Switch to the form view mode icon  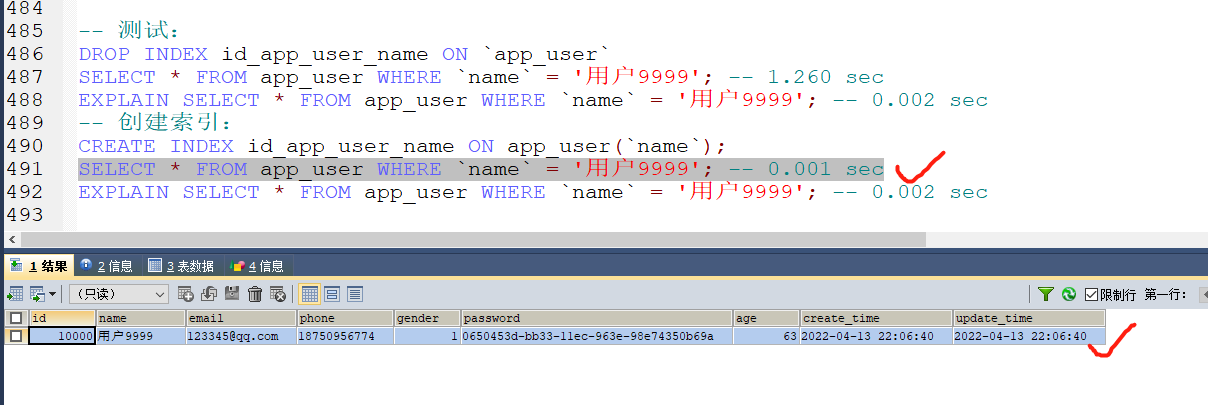pyautogui.click(x=332, y=294)
